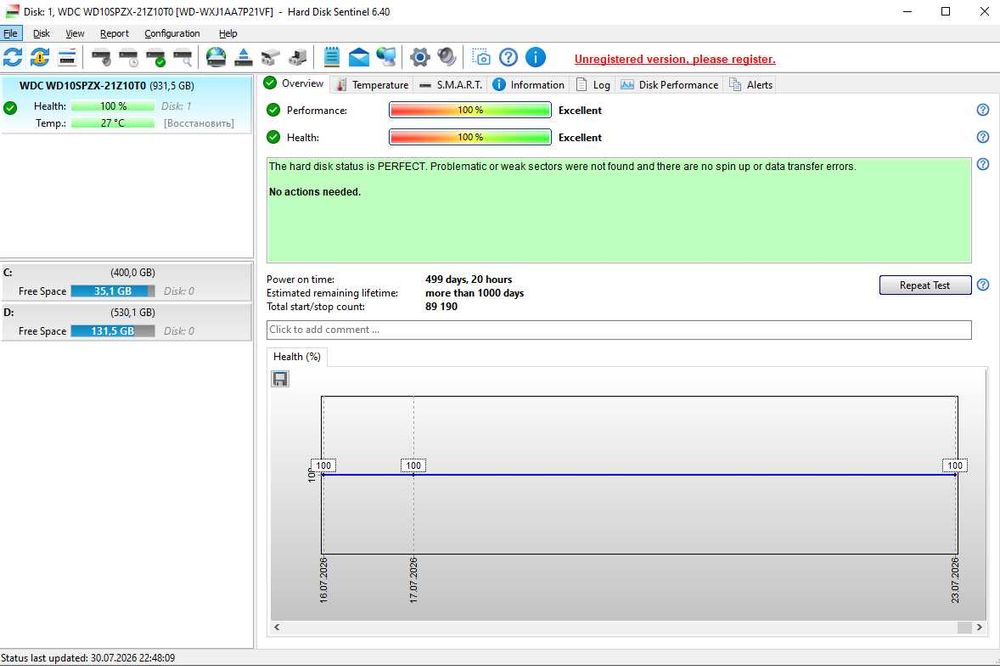Click the globe-over-disk toolbar icon
Image resolution: width=1000 pixels, height=666 pixels.
point(216,57)
